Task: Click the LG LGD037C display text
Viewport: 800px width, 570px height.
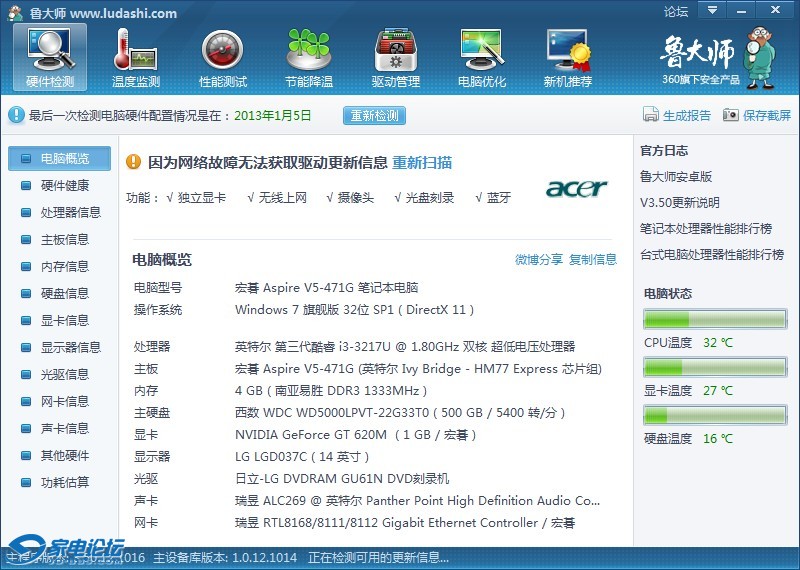Action: (x=302, y=457)
